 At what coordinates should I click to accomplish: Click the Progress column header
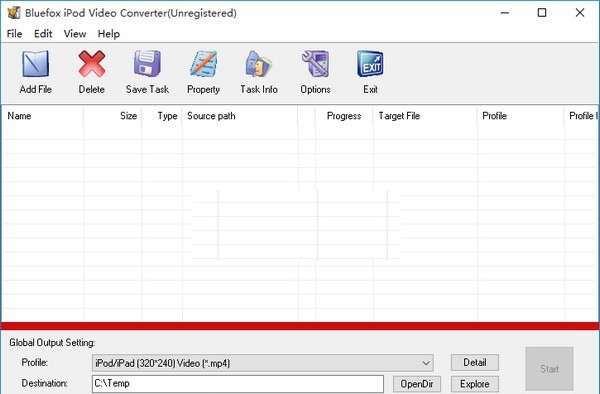coord(344,116)
